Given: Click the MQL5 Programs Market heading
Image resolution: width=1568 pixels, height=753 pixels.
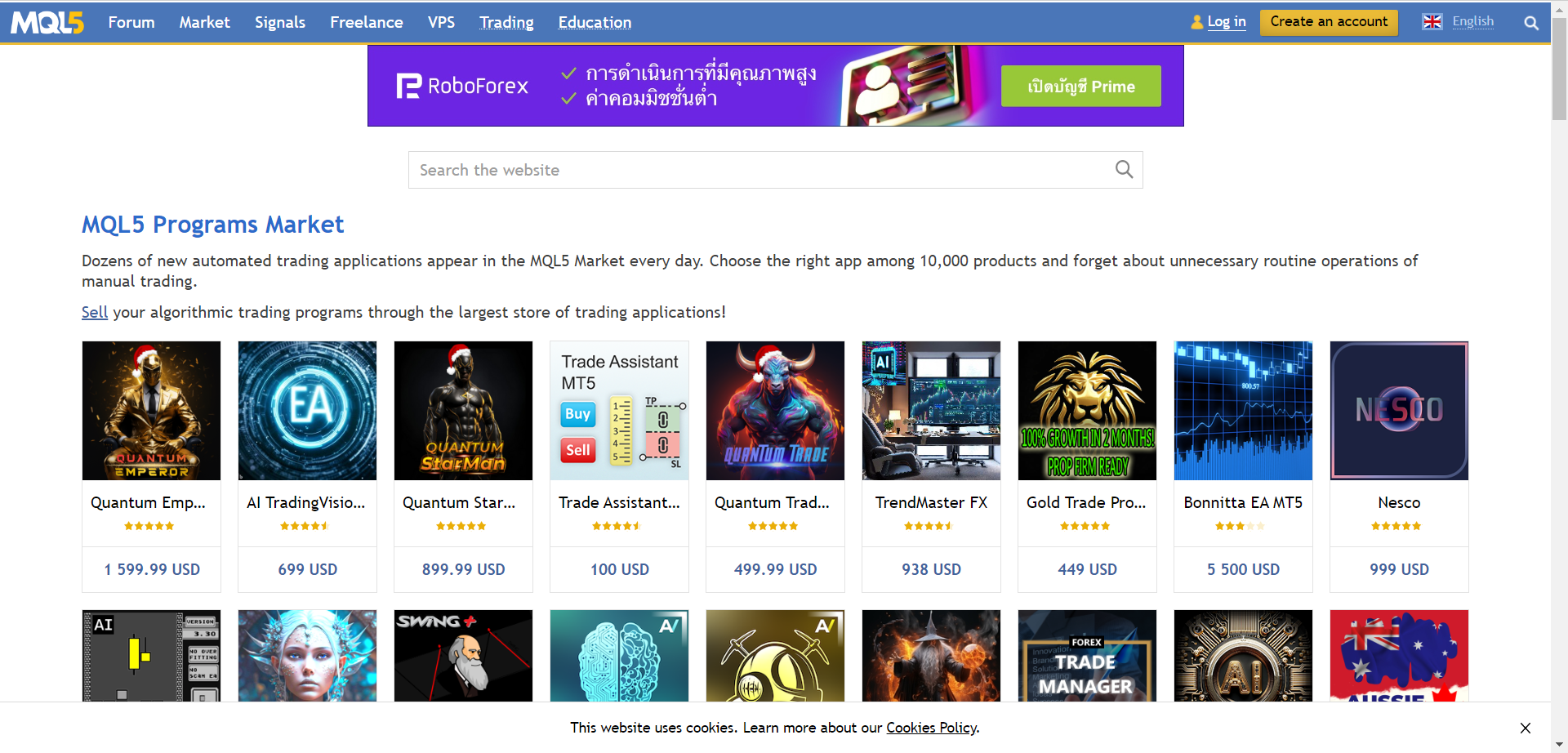Looking at the screenshot, I should pos(213,225).
